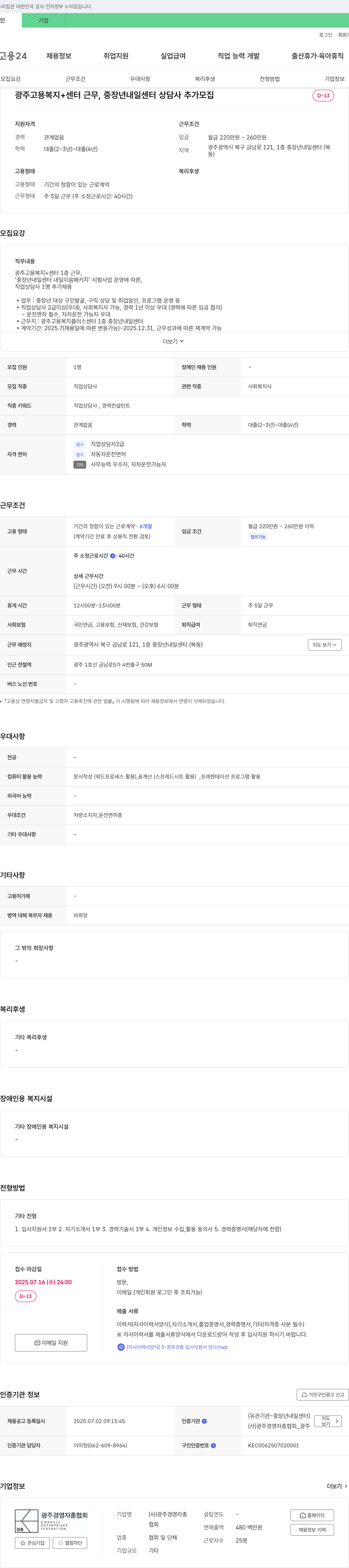Click the 월급 220만원 ~ 260만원 이하 cell

[281, 526]
